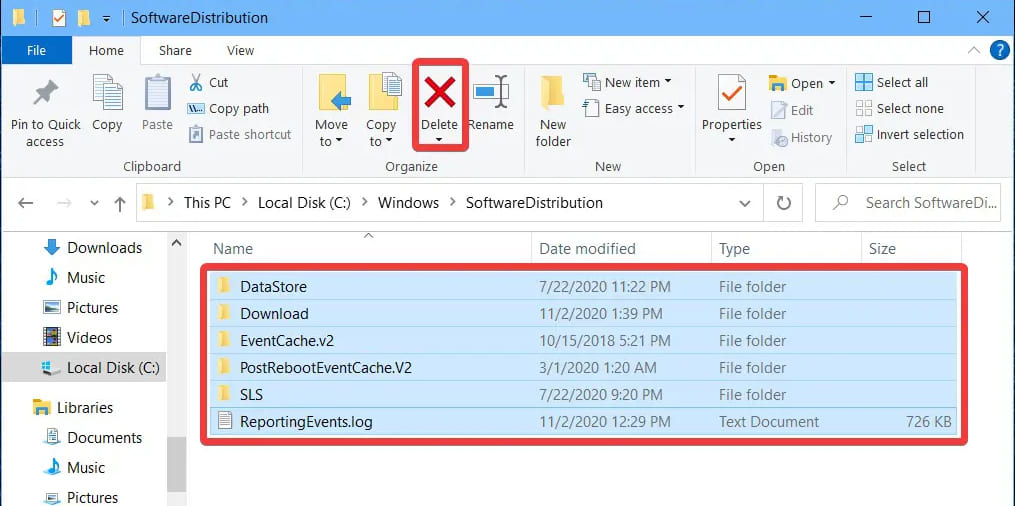Select the Download folder
The image size is (1015, 506).
[x=583, y=313]
